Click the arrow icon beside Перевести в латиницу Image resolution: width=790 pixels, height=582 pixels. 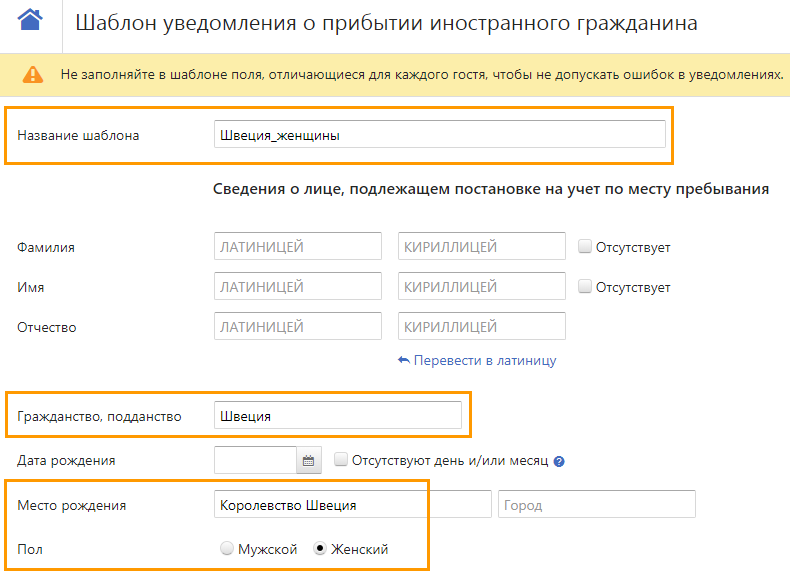(404, 360)
